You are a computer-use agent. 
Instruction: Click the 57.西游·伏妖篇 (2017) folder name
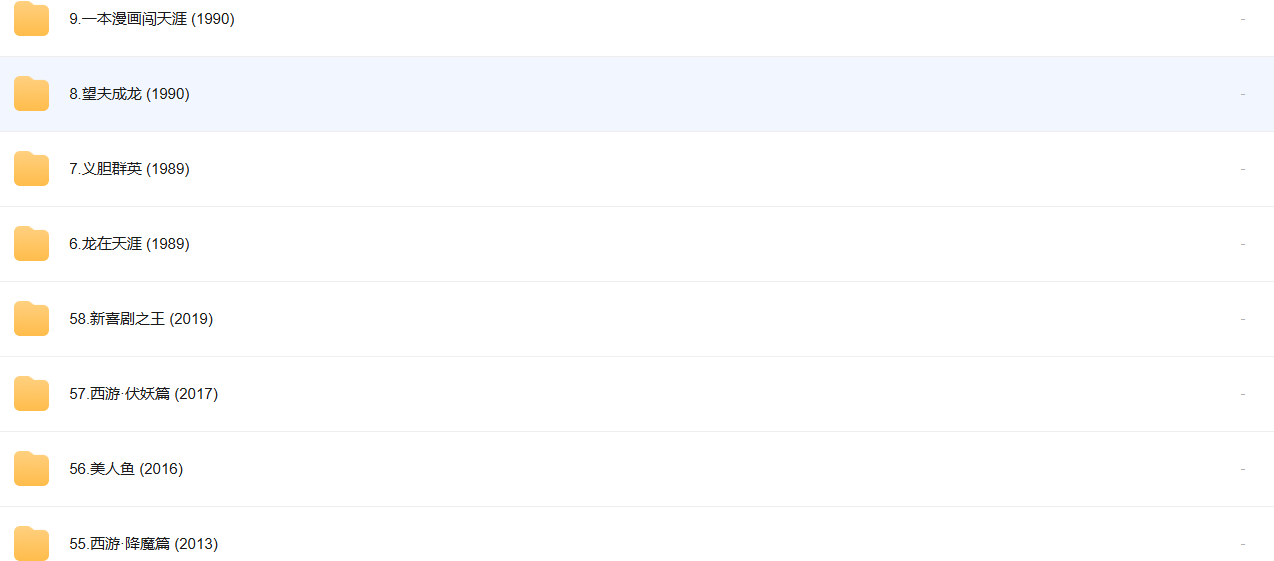pos(143,394)
